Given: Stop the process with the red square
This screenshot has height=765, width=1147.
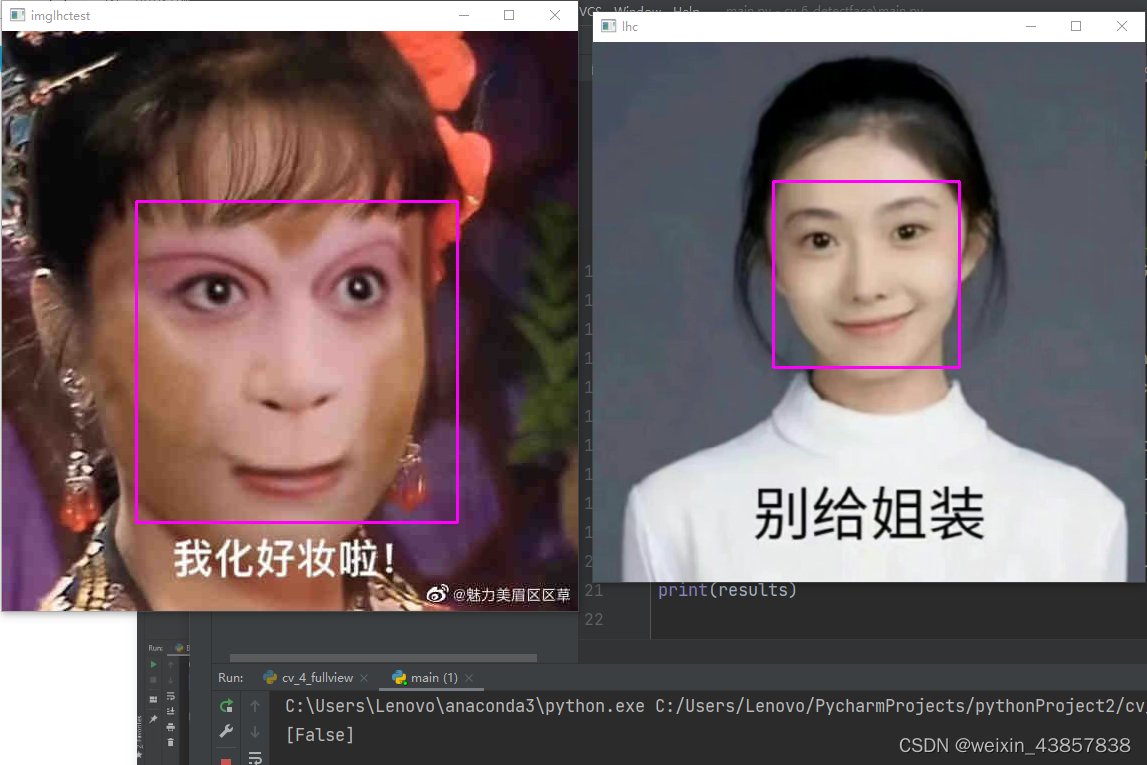Looking at the screenshot, I should coord(226,761).
